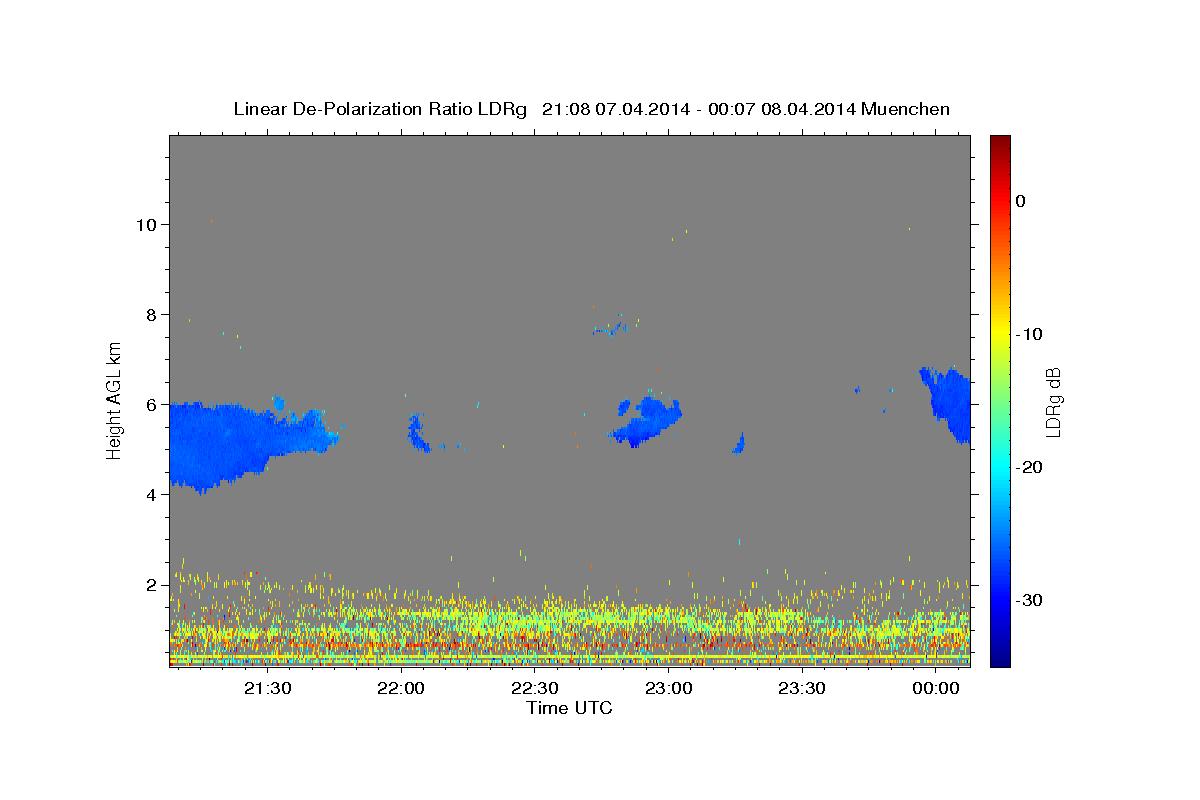Screen dimensions: 1200x800
Task: Click the dark blue bottom of the colorbar
Action: (1000, 658)
